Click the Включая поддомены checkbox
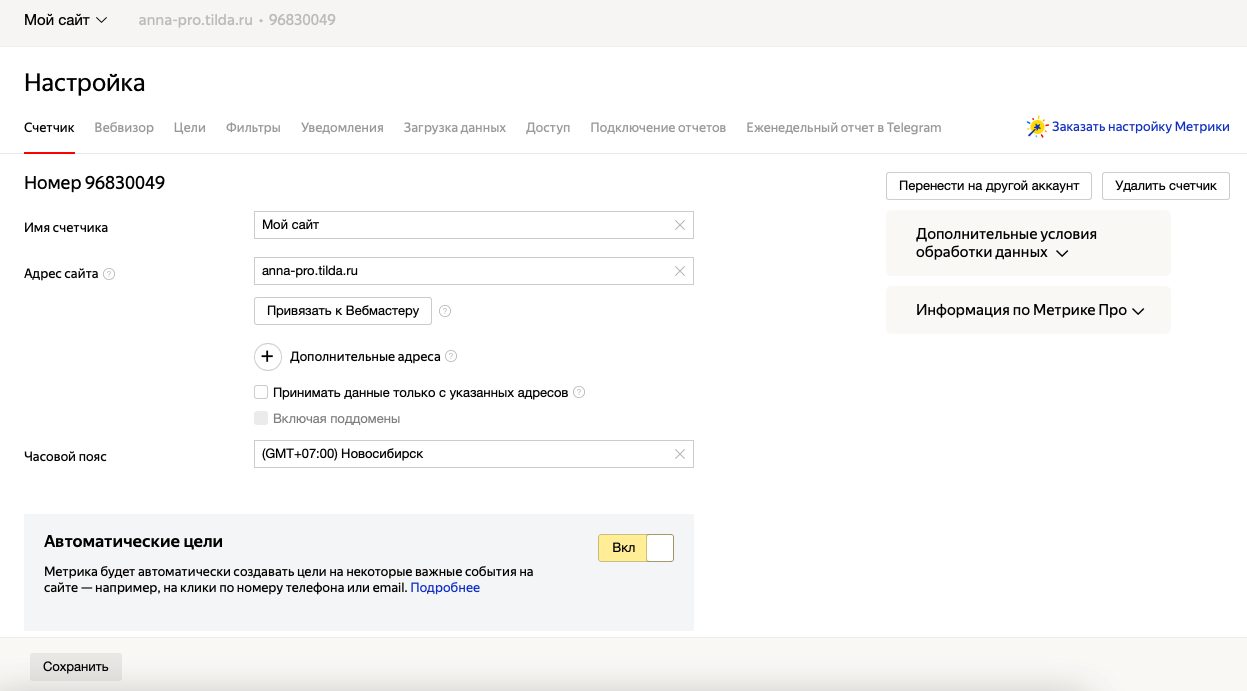The height and width of the screenshot is (691, 1247). click(261, 419)
